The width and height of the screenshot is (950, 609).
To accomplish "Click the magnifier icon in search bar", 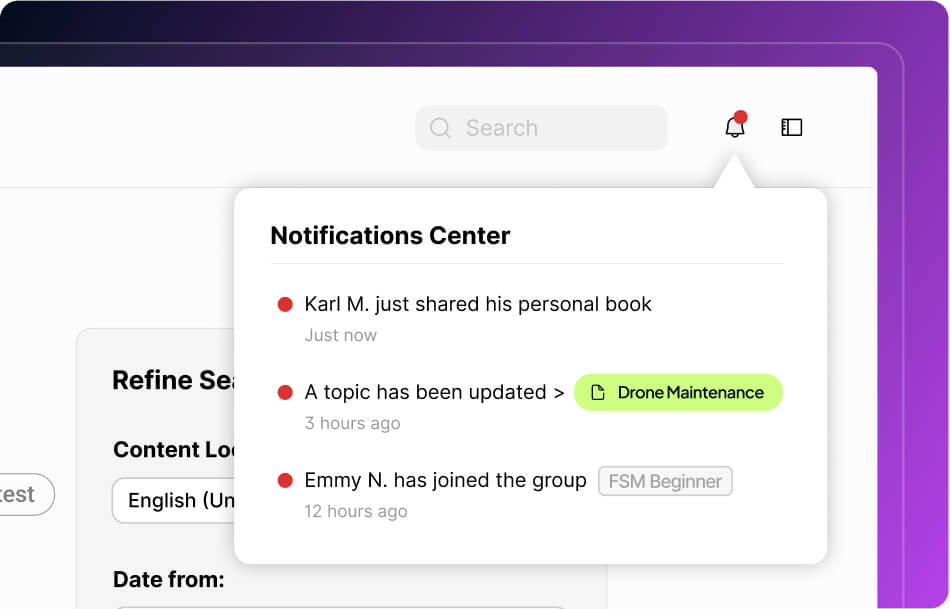I will point(440,128).
